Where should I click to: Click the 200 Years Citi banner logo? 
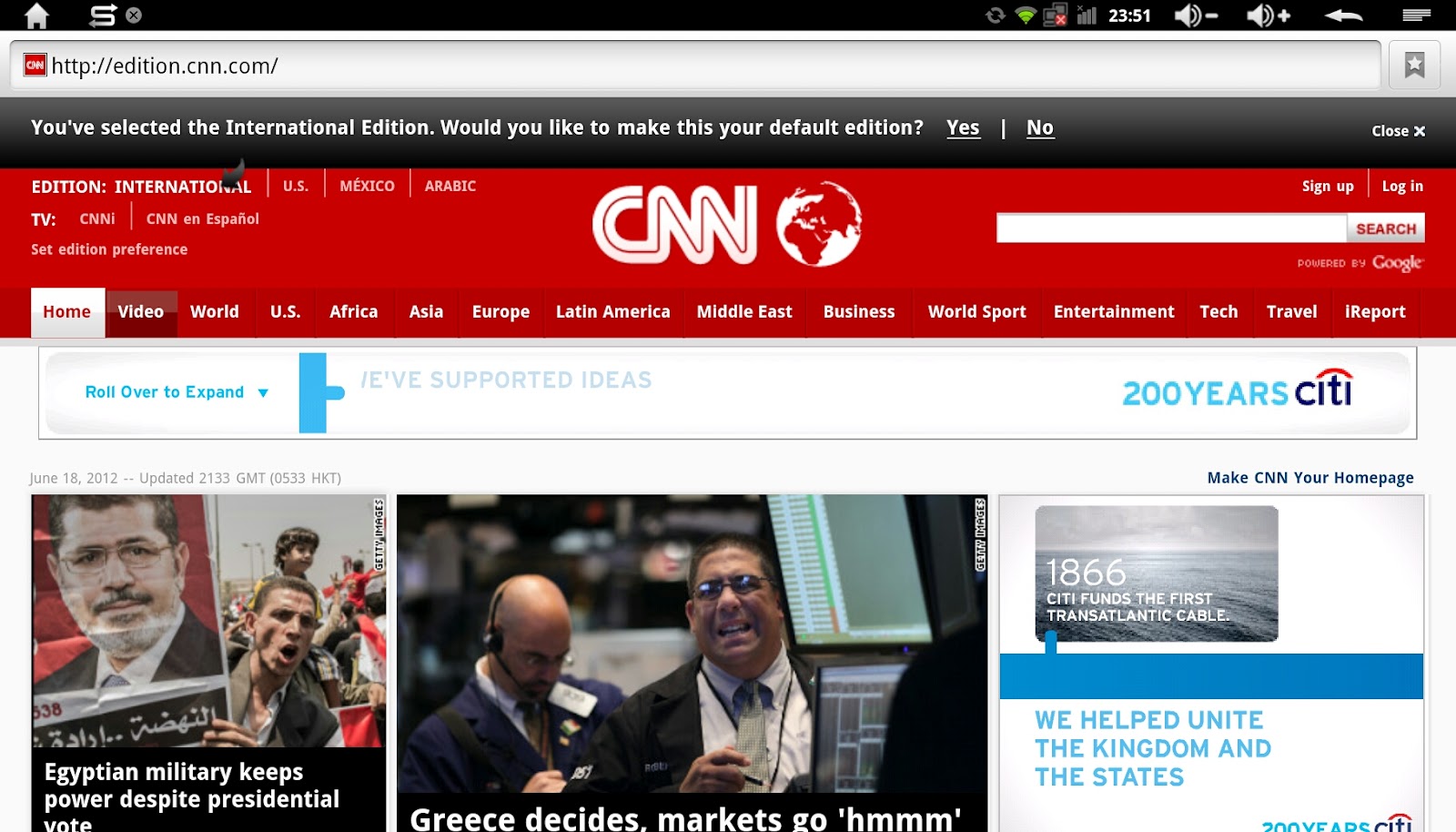point(1238,390)
